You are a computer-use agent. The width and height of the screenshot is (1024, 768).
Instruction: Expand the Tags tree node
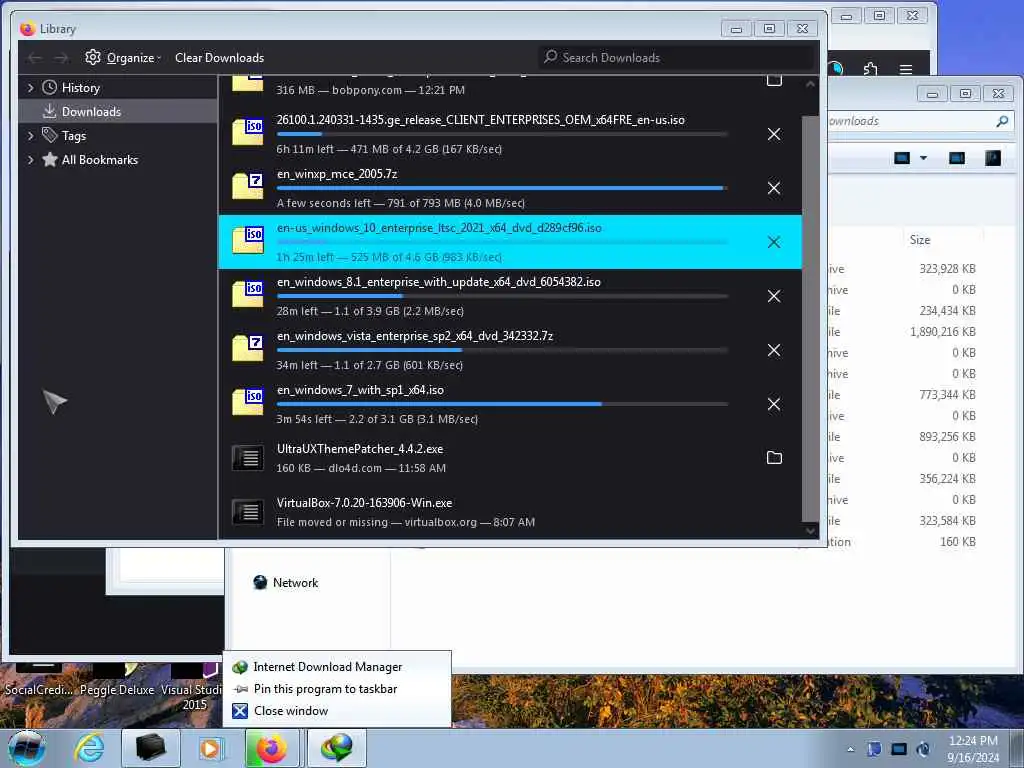[x=30, y=136]
